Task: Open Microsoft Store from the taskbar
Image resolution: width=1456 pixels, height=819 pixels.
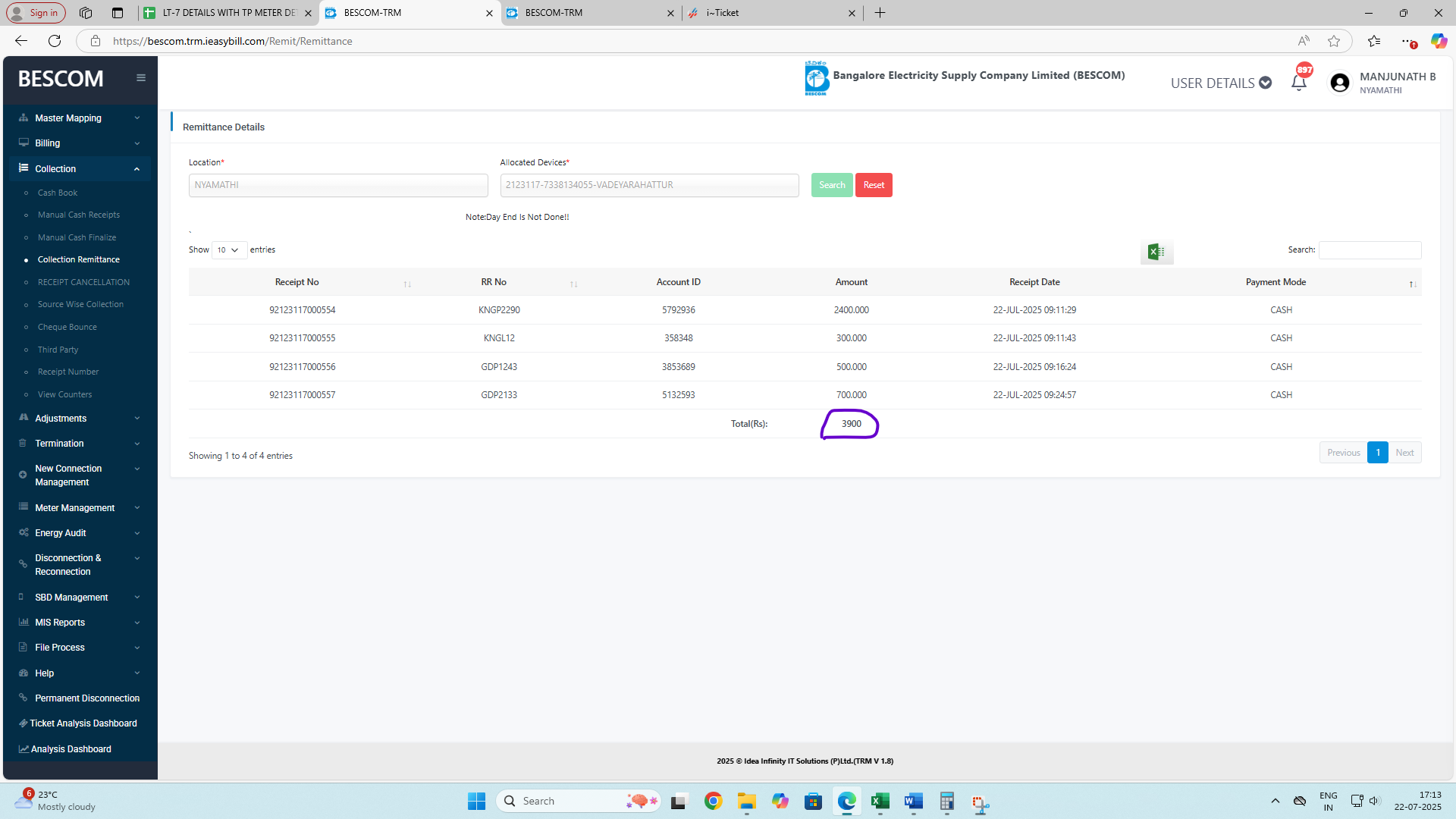Action: [814, 801]
